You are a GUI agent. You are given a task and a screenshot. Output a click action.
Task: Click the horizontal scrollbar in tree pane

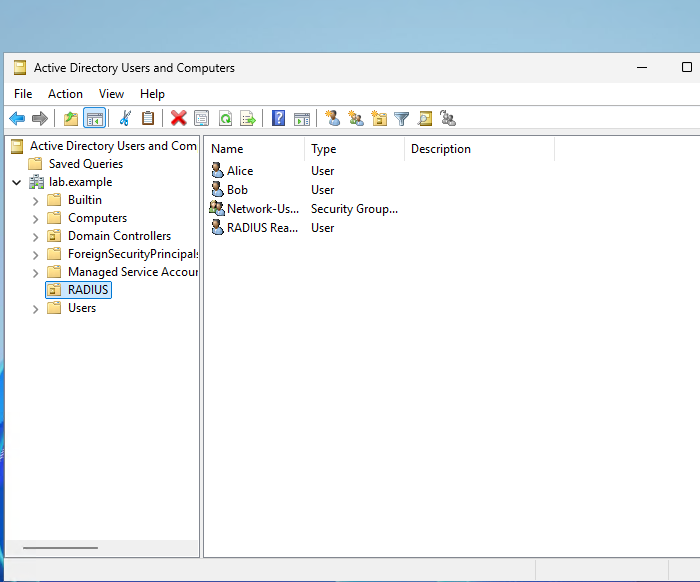60,548
